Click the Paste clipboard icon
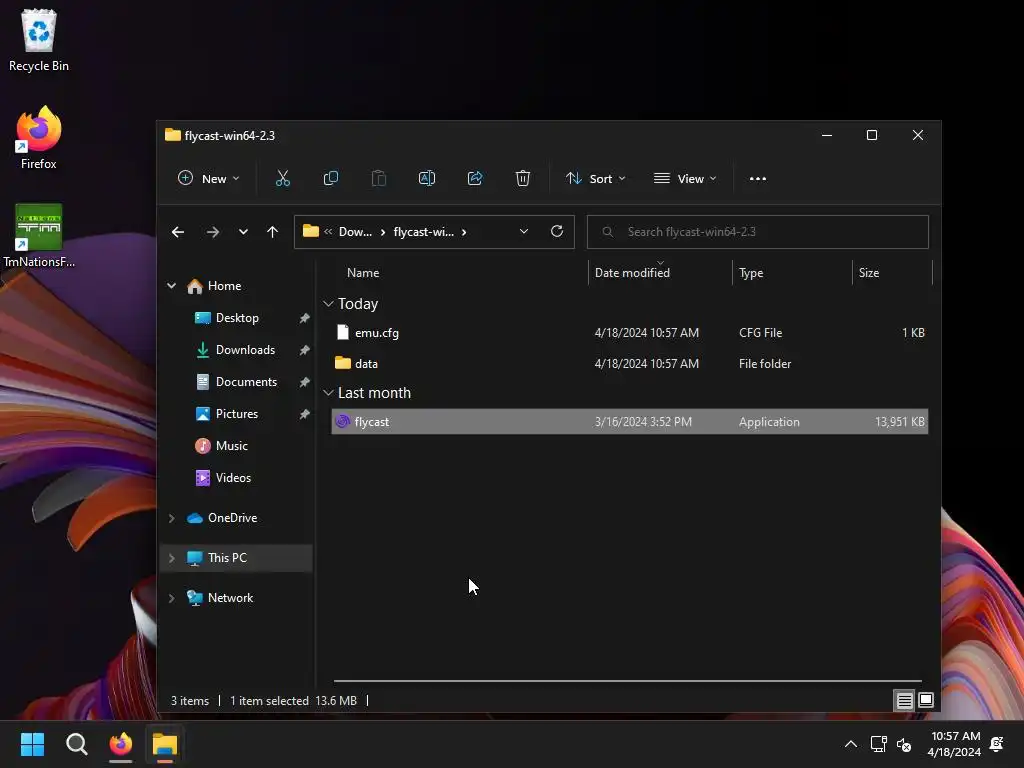Screen dimensions: 1024x768 [x=379, y=178]
